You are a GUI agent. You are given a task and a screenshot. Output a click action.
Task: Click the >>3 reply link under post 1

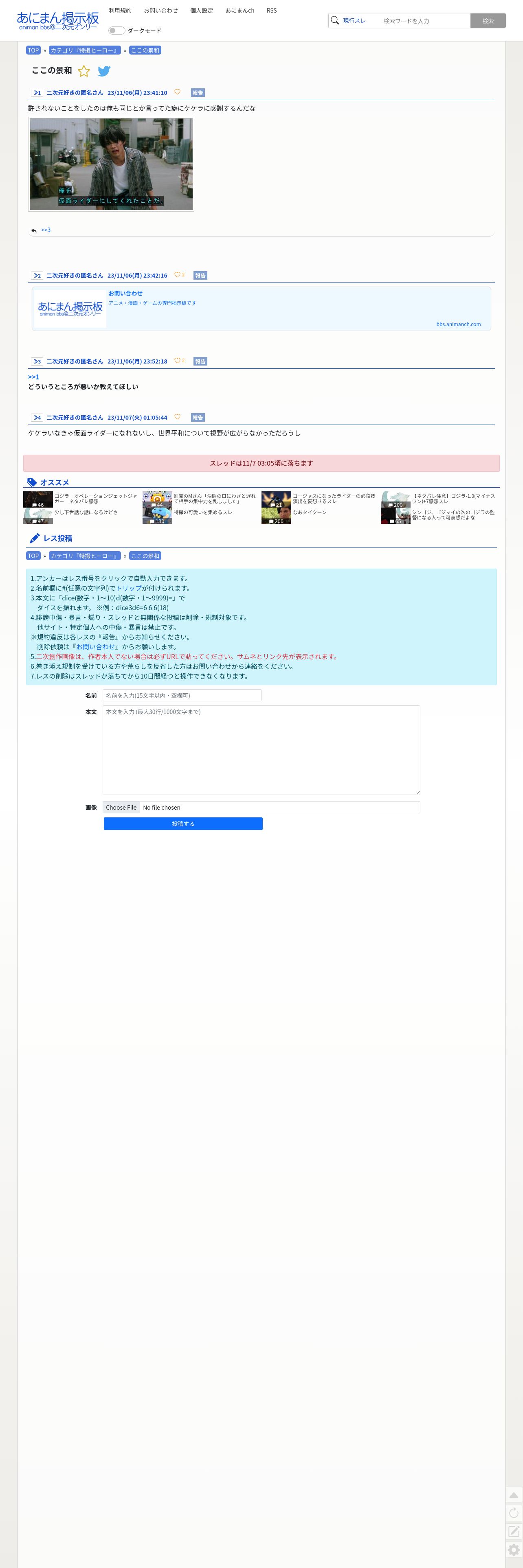coord(46,230)
